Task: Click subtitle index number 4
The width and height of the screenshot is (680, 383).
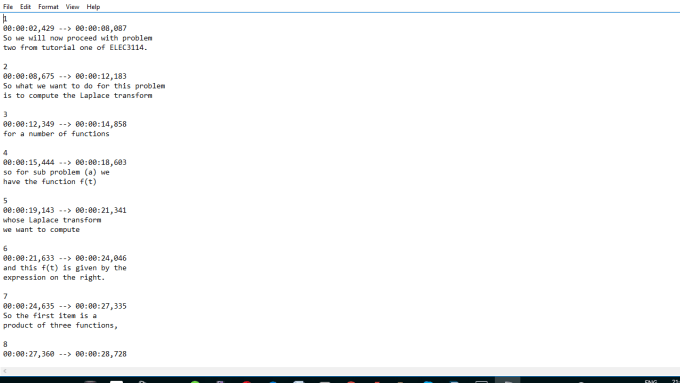Action: tap(5, 153)
